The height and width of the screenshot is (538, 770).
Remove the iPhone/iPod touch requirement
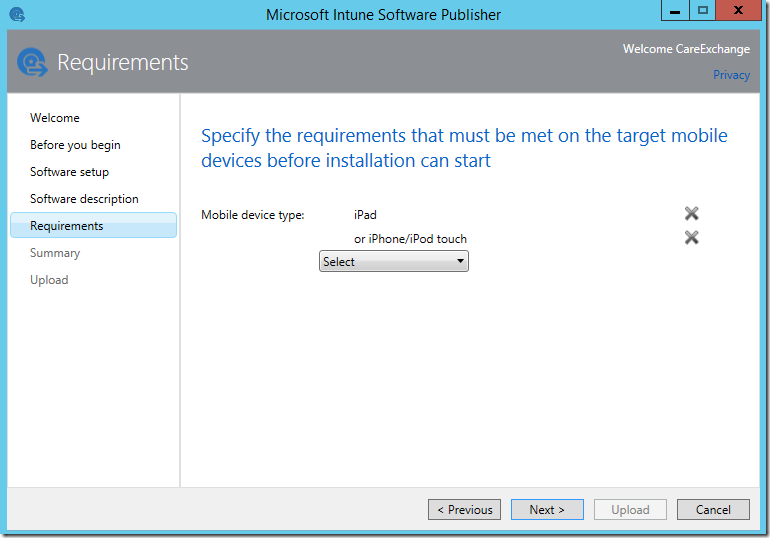point(691,238)
